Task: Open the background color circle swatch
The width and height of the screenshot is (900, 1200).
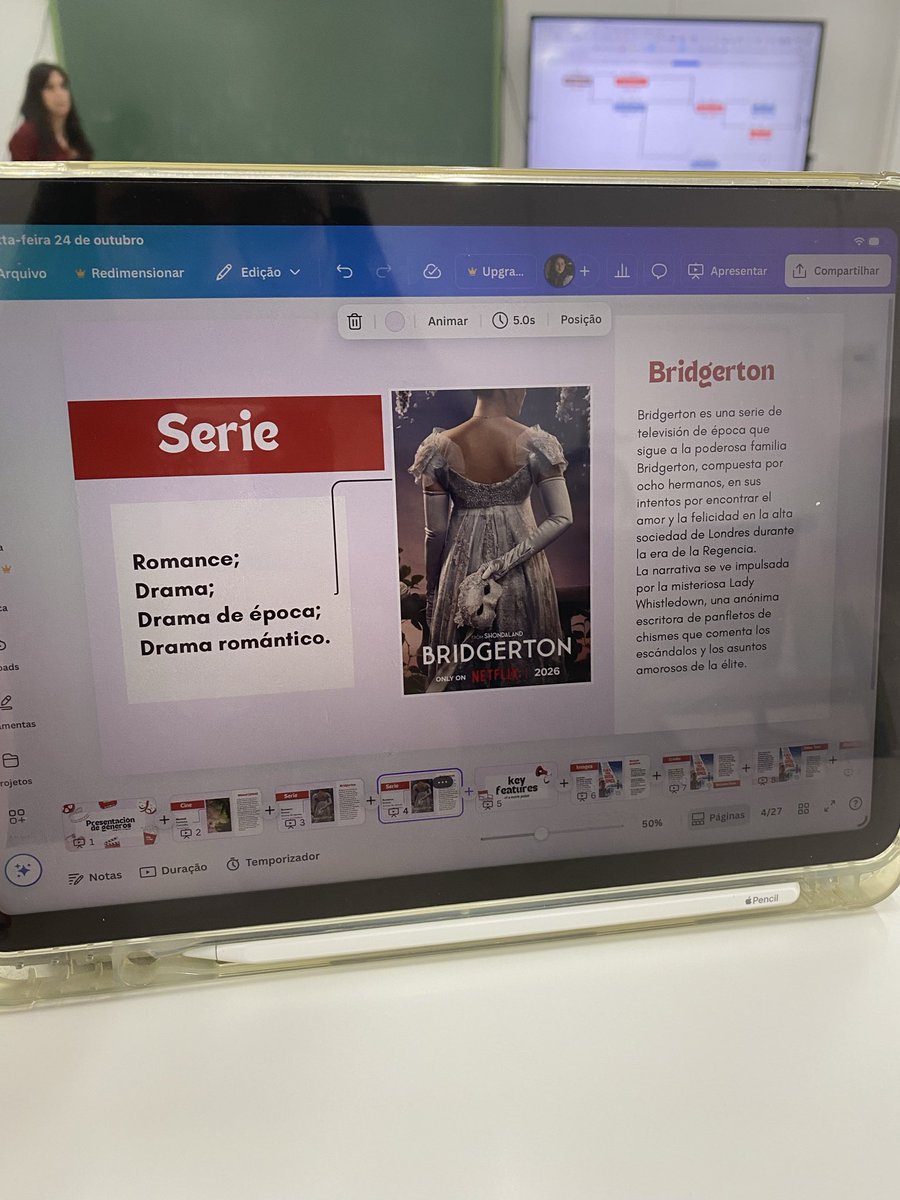Action: (395, 321)
